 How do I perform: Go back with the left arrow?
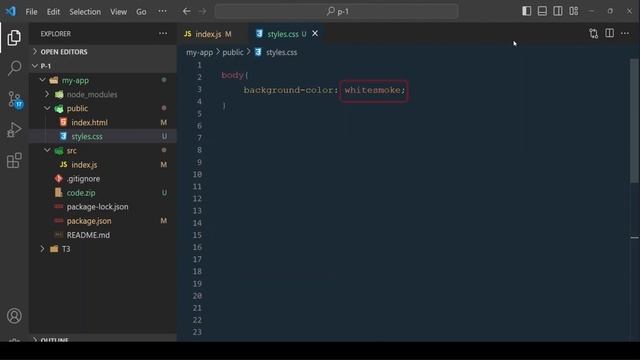point(187,11)
